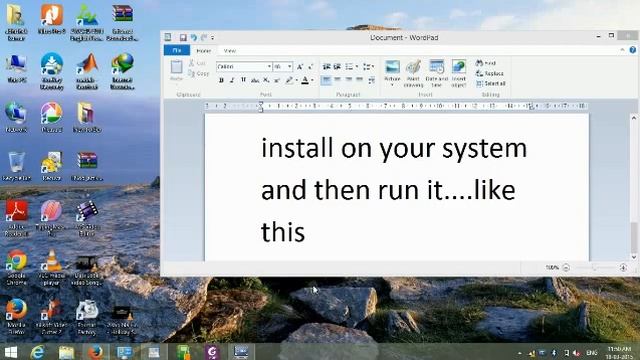The height and width of the screenshot is (360, 640).
Task: Click the Save icon in WordPad quick access toolbar
Action: 183,38
